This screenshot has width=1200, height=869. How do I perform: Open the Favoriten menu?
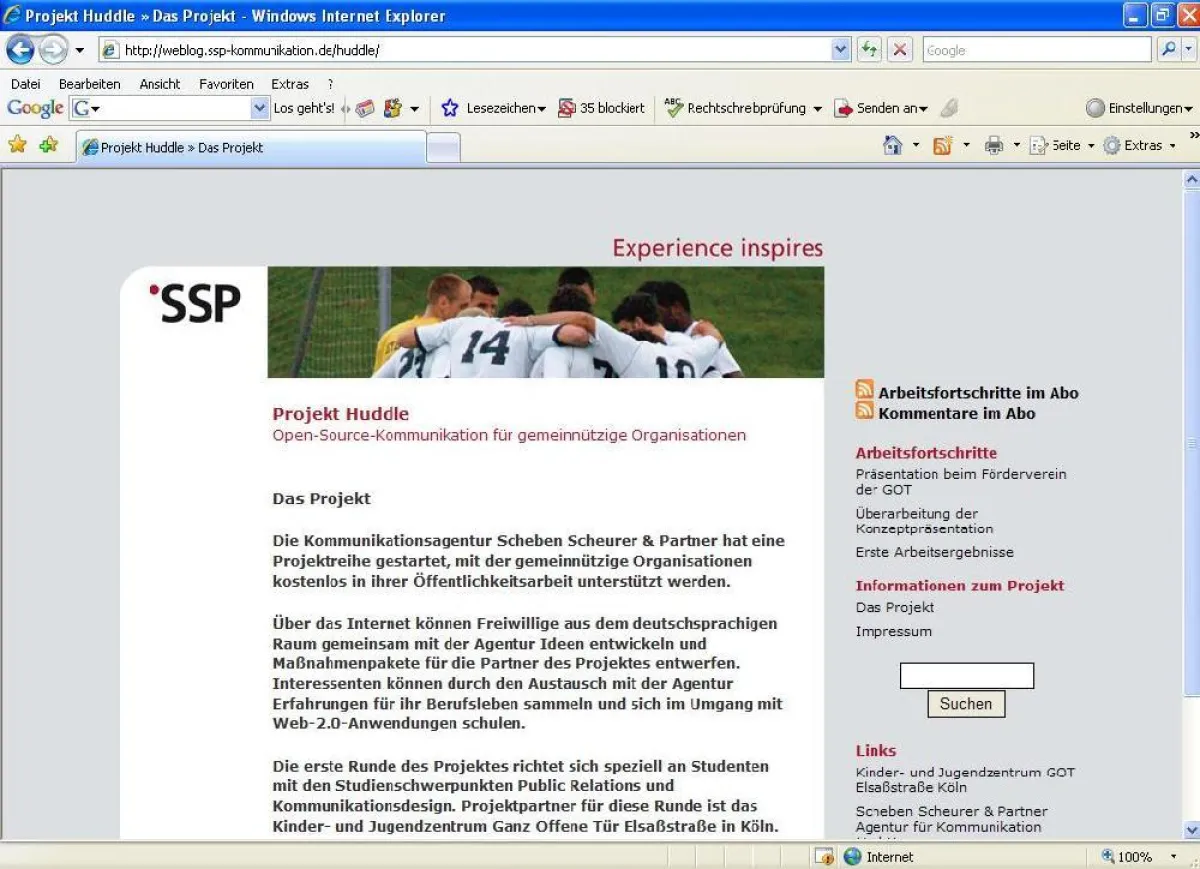click(226, 84)
